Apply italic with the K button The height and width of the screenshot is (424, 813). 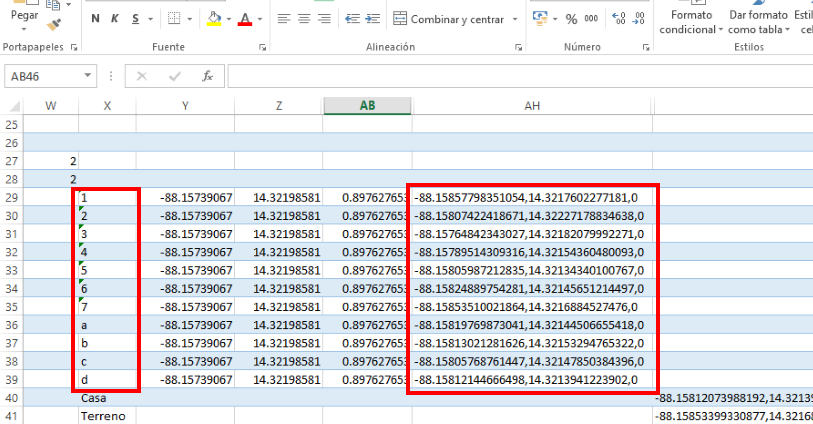coord(115,19)
